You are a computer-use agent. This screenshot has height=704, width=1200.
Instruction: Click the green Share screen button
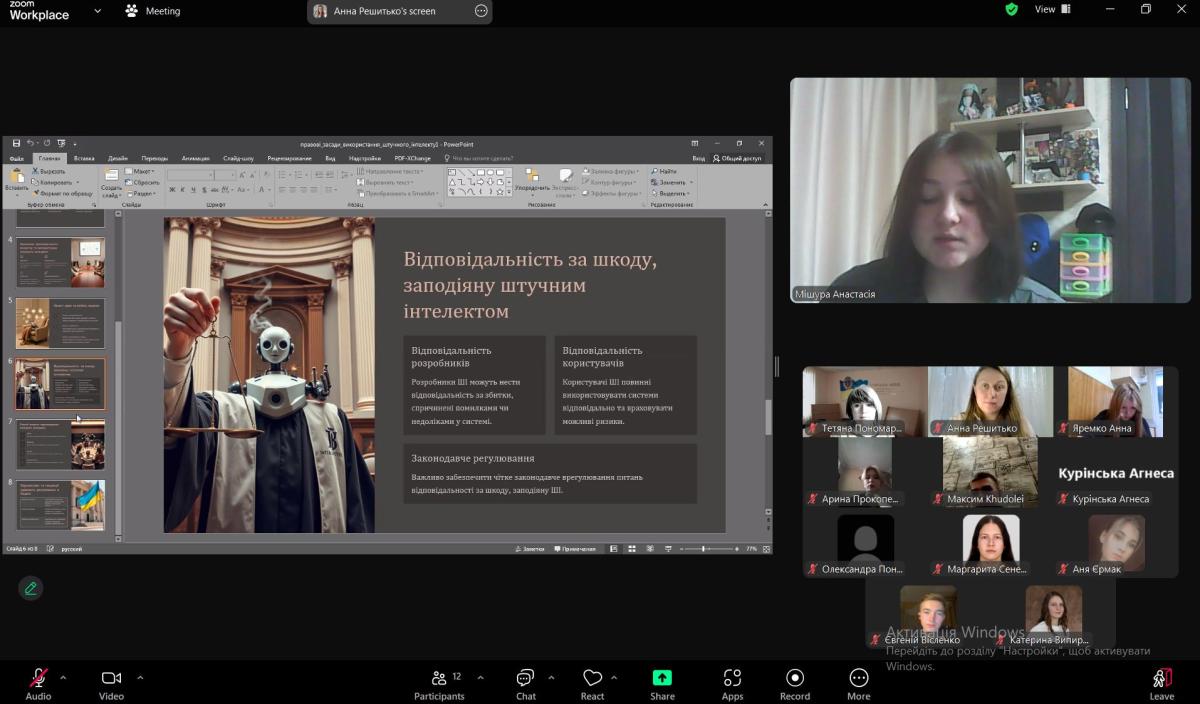(x=662, y=683)
